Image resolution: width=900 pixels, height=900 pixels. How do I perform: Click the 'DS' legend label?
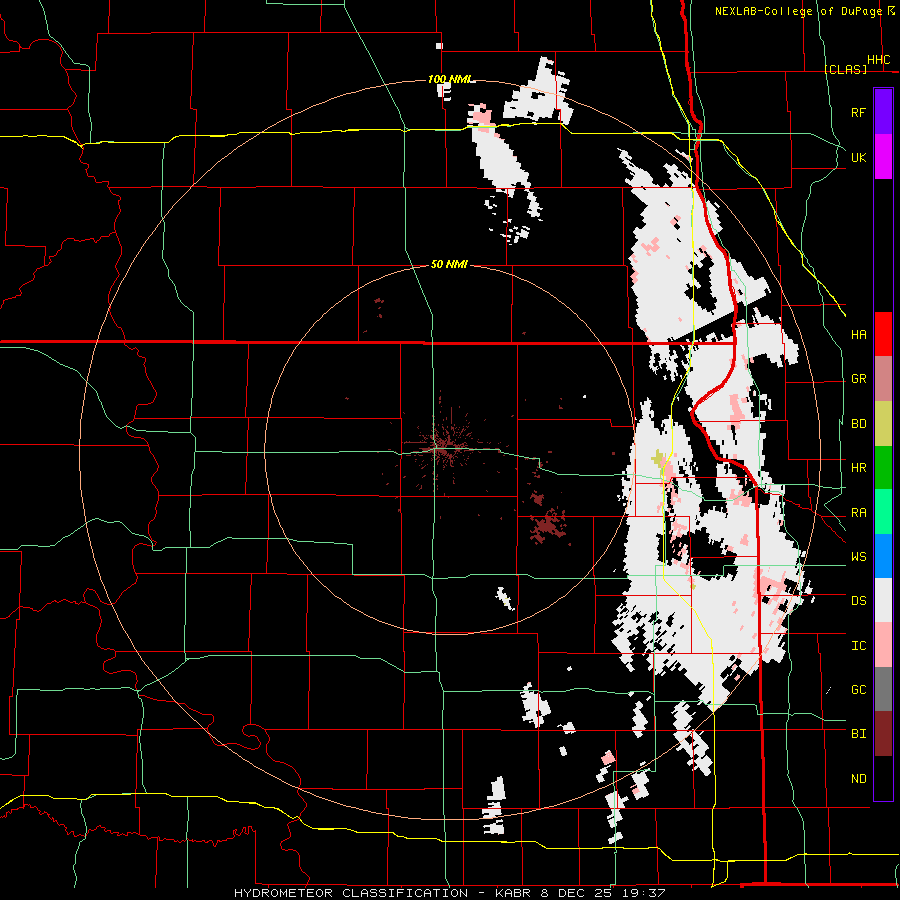pos(858,600)
